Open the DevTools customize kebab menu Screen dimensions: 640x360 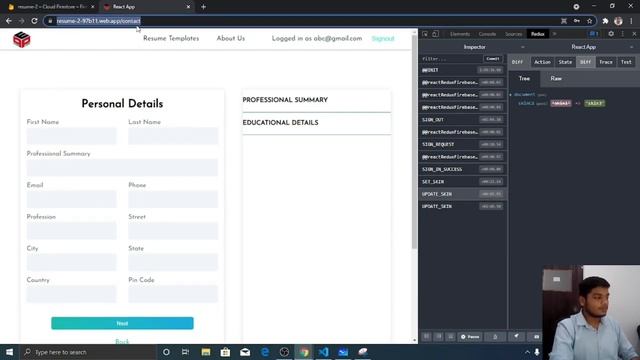(x=622, y=34)
